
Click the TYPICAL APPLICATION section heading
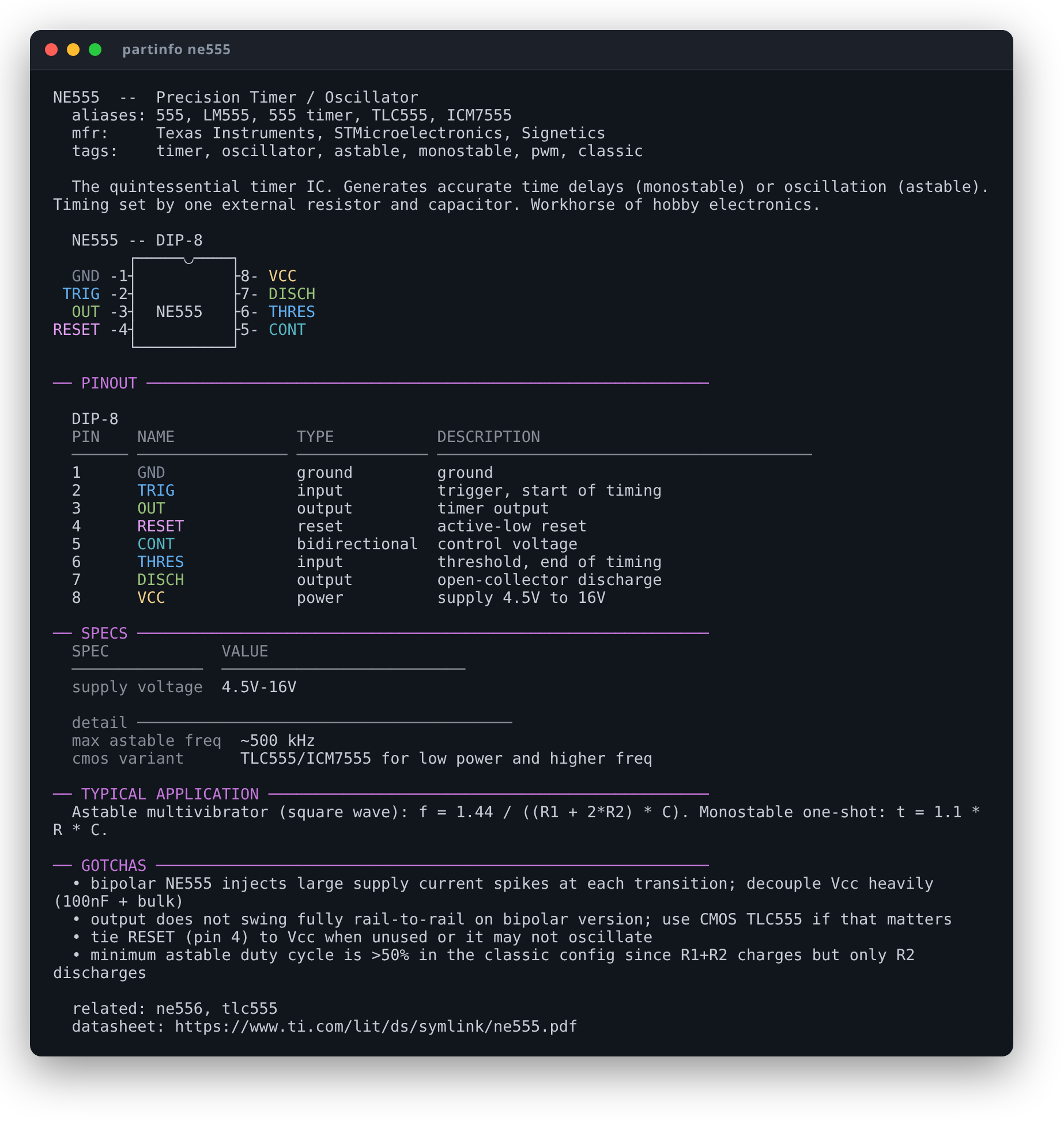(170, 794)
